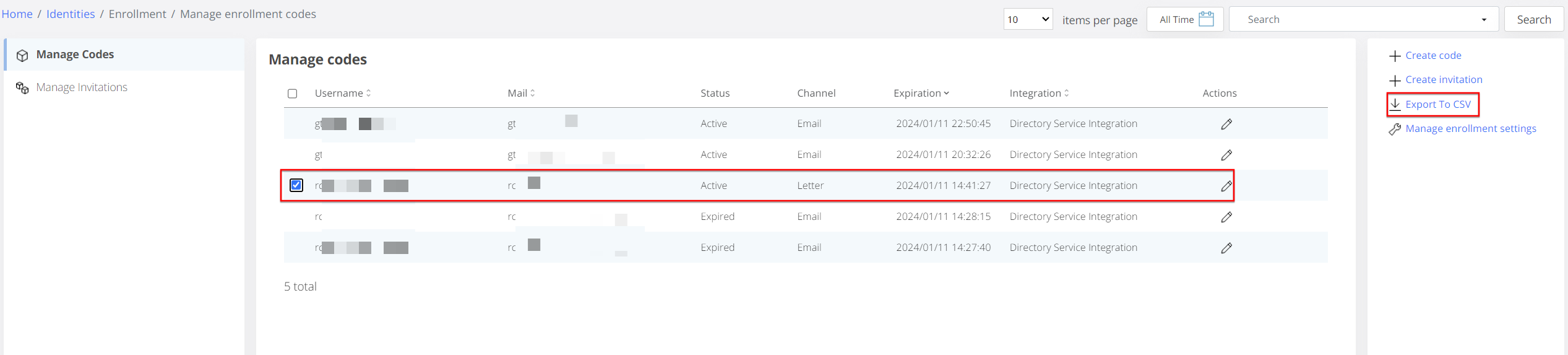Screen dimensions: 1568x355
Task: Open Manage Invitations in the sidebar
Action: [x=82, y=87]
